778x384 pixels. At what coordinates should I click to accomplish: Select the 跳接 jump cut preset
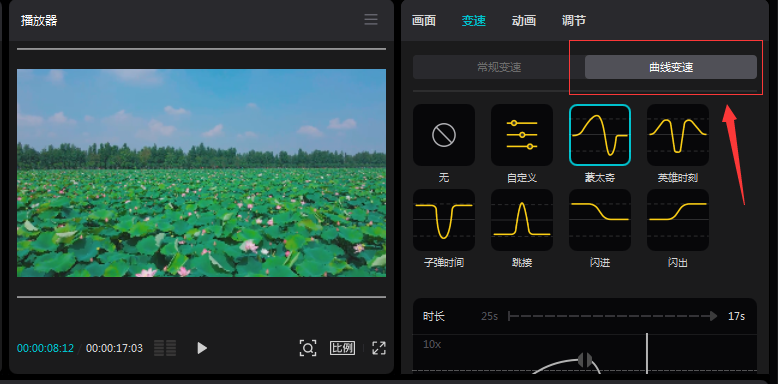[521, 220]
